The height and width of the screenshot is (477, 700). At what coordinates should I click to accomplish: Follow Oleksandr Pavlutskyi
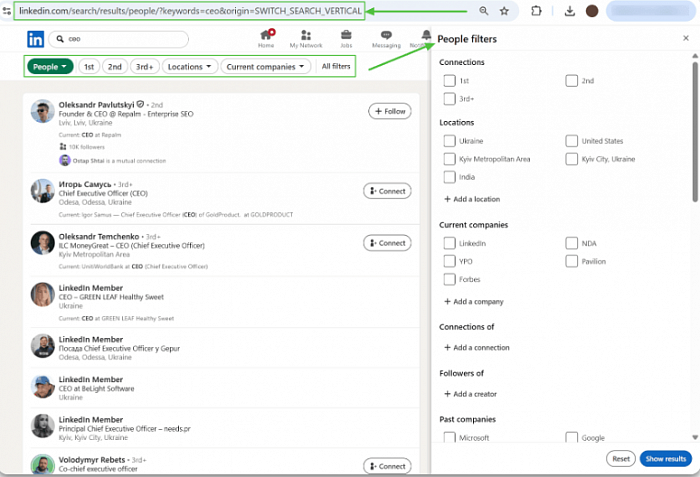390,111
